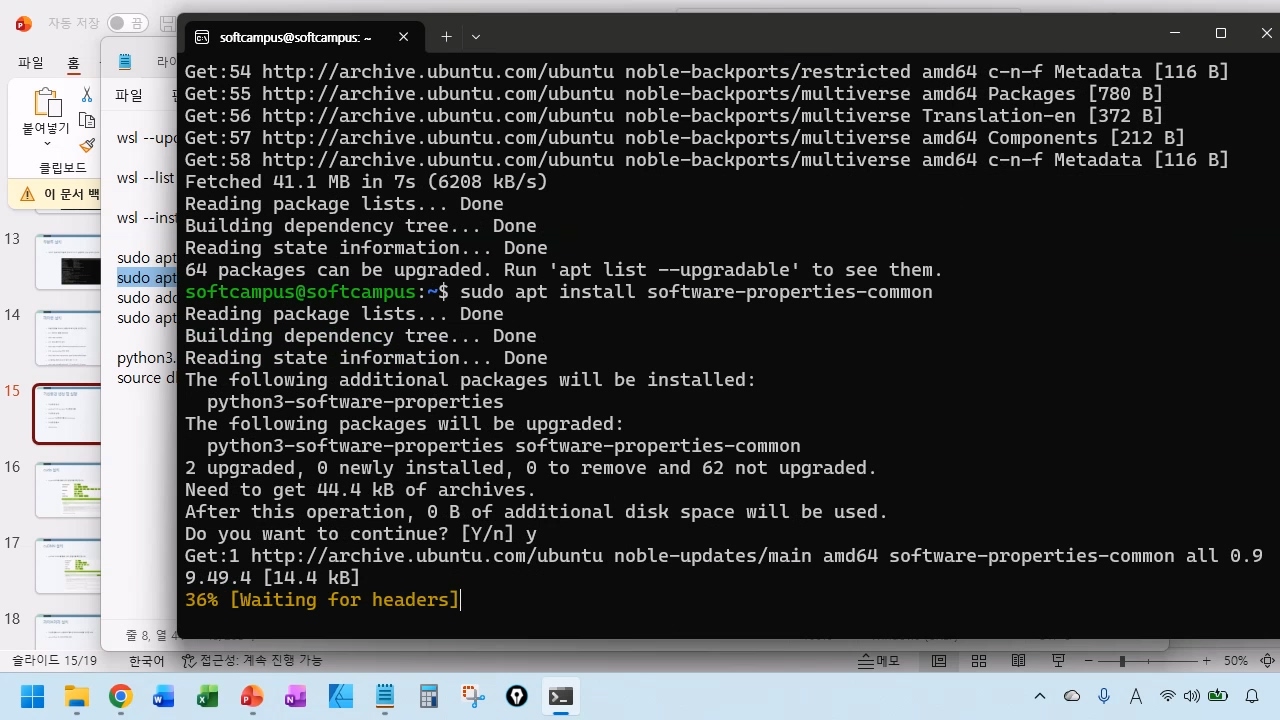Open the Windows Start menu
The height and width of the screenshot is (720, 1280).
click(32, 697)
